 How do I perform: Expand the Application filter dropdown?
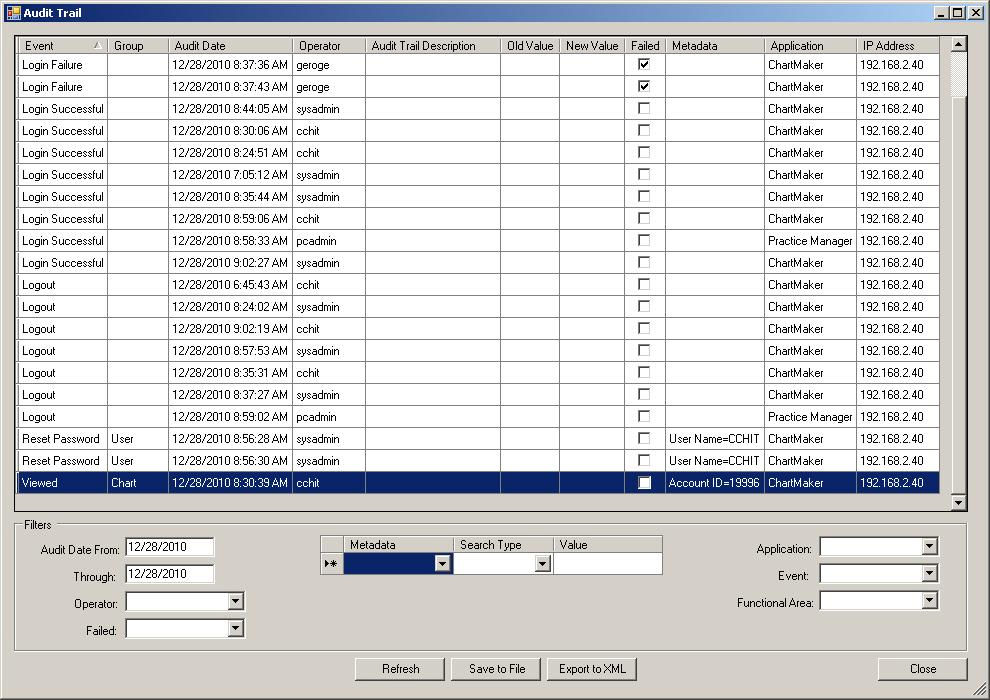(929, 546)
